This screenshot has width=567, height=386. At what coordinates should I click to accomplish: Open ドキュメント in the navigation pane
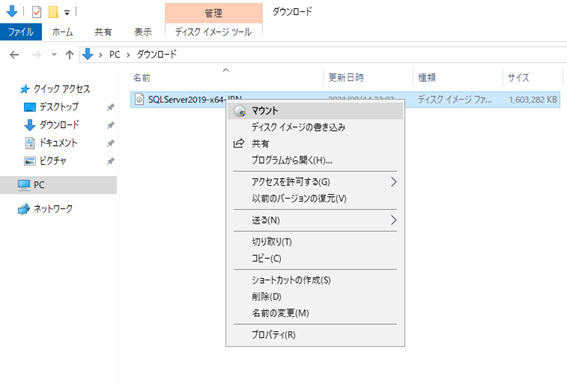point(58,143)
